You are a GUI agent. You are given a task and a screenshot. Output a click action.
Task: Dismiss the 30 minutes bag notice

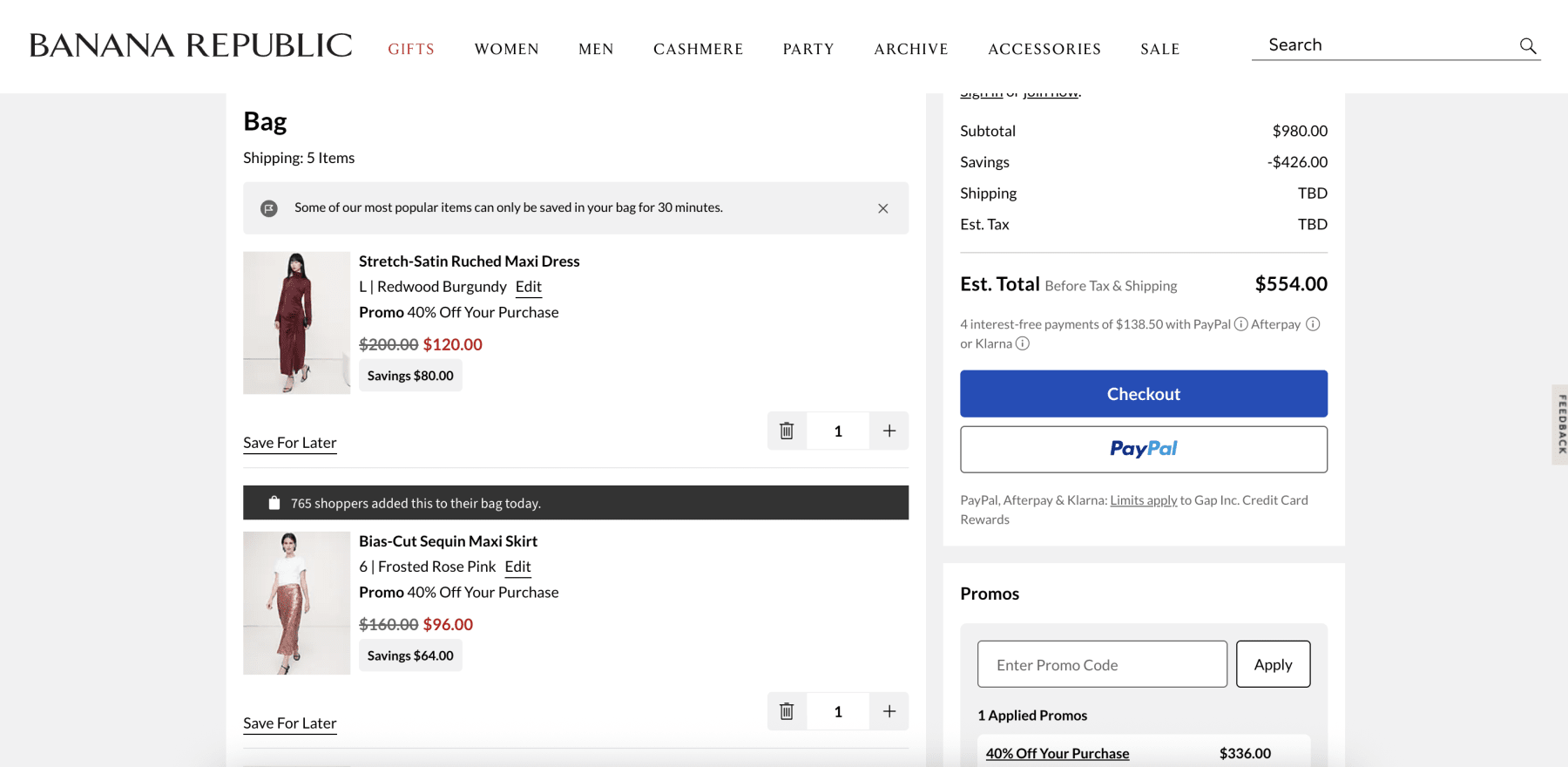[x=883, y=208]
